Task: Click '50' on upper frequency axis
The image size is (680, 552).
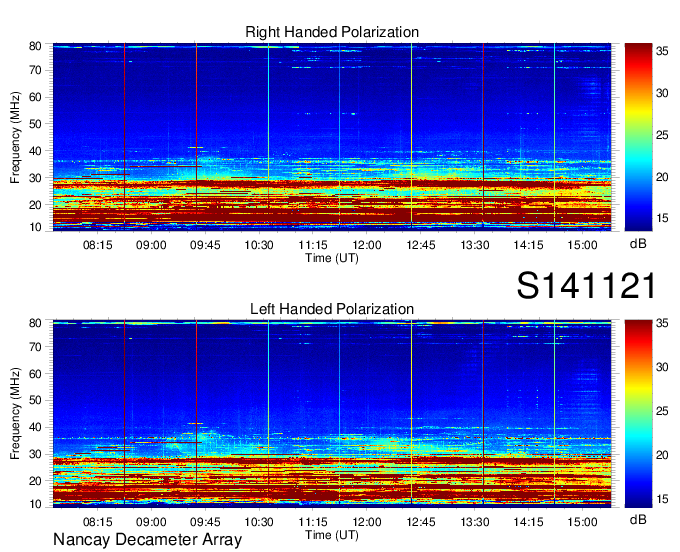Action: [35, 124]
